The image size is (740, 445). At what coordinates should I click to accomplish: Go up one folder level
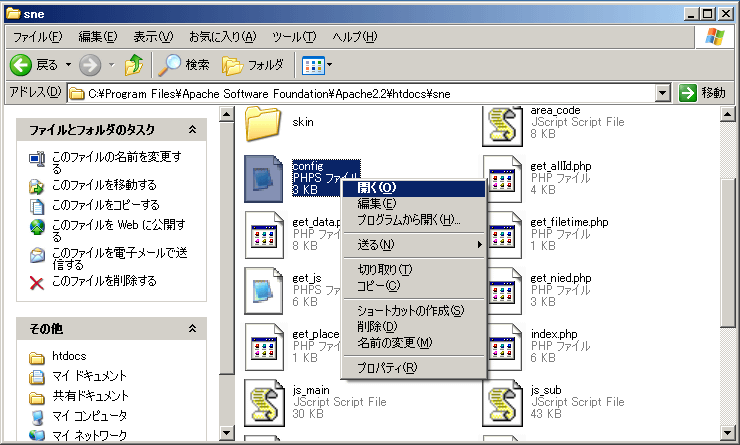pyautogui.click(x=134, y=65)
